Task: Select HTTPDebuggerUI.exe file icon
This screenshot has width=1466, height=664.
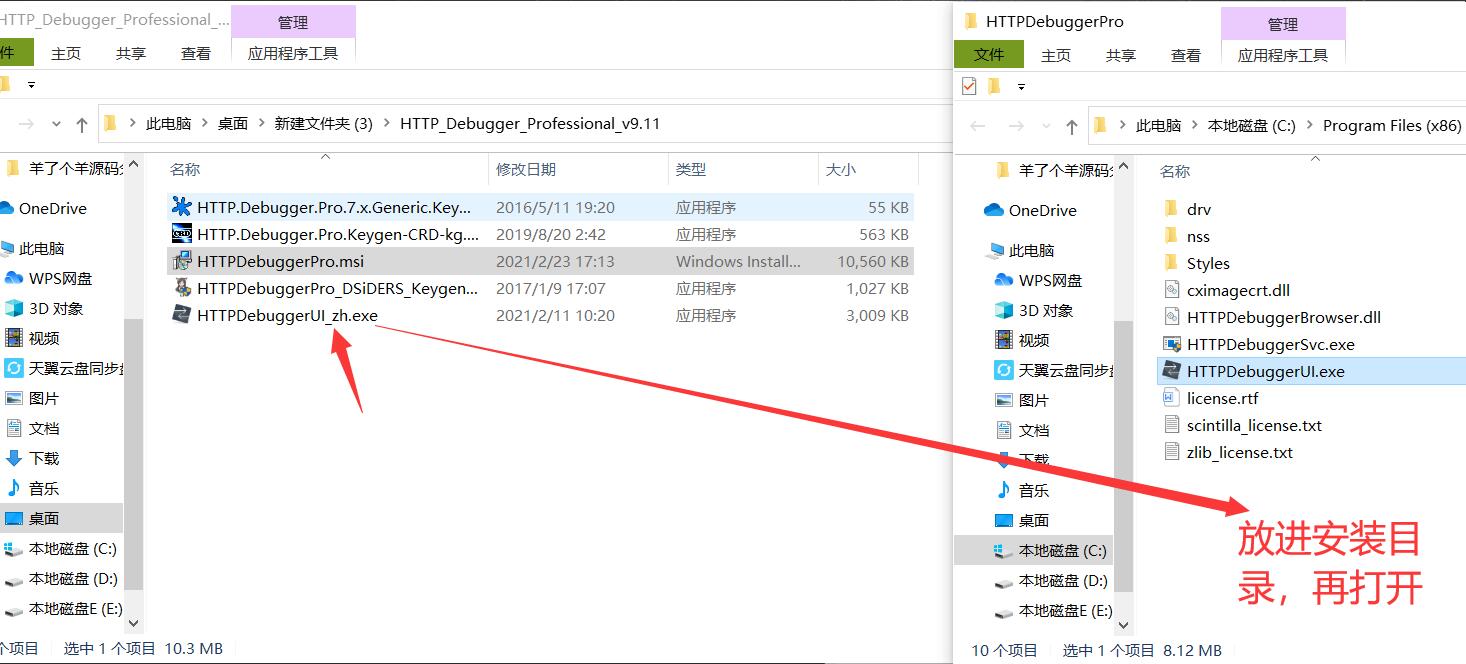Action: 1172,371
